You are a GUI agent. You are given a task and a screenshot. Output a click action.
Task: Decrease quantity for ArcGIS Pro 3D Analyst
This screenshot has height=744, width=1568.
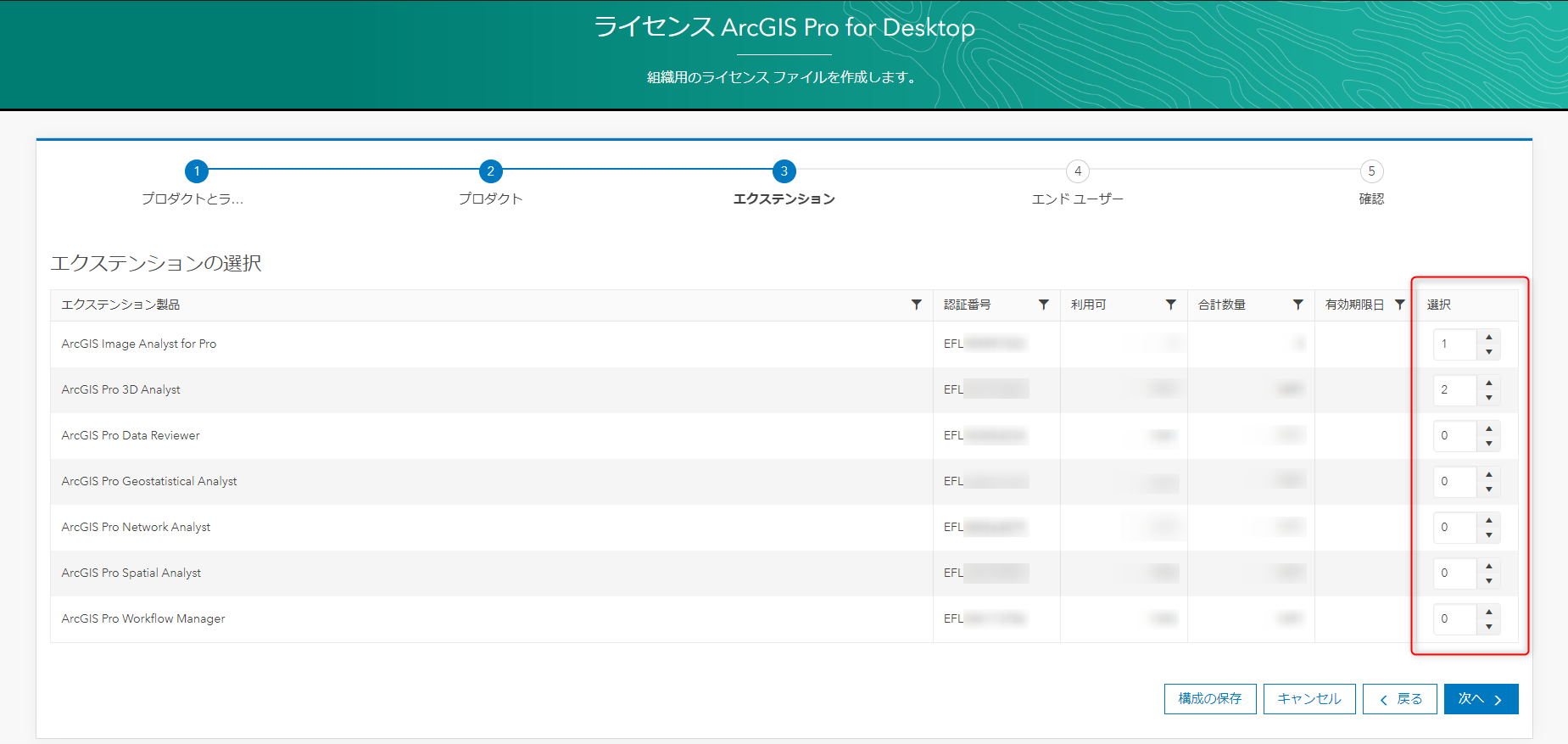point(1488,397)
